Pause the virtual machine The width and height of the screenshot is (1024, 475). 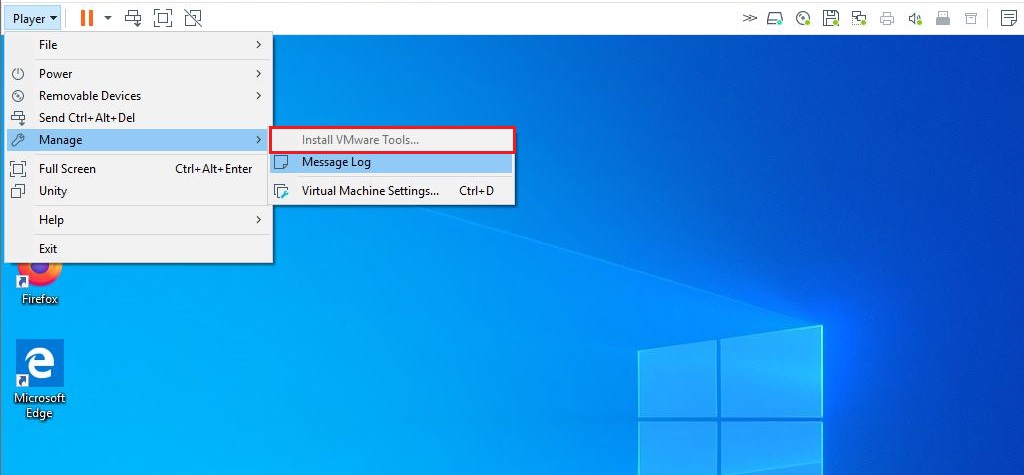point(87,18)
